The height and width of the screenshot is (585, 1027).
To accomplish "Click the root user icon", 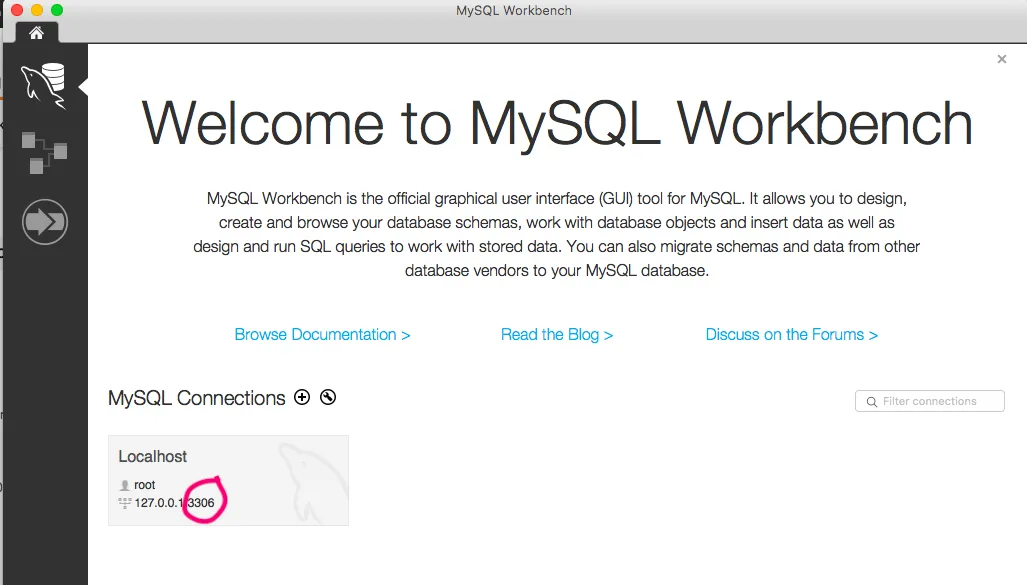I will [x=125, y=485].
